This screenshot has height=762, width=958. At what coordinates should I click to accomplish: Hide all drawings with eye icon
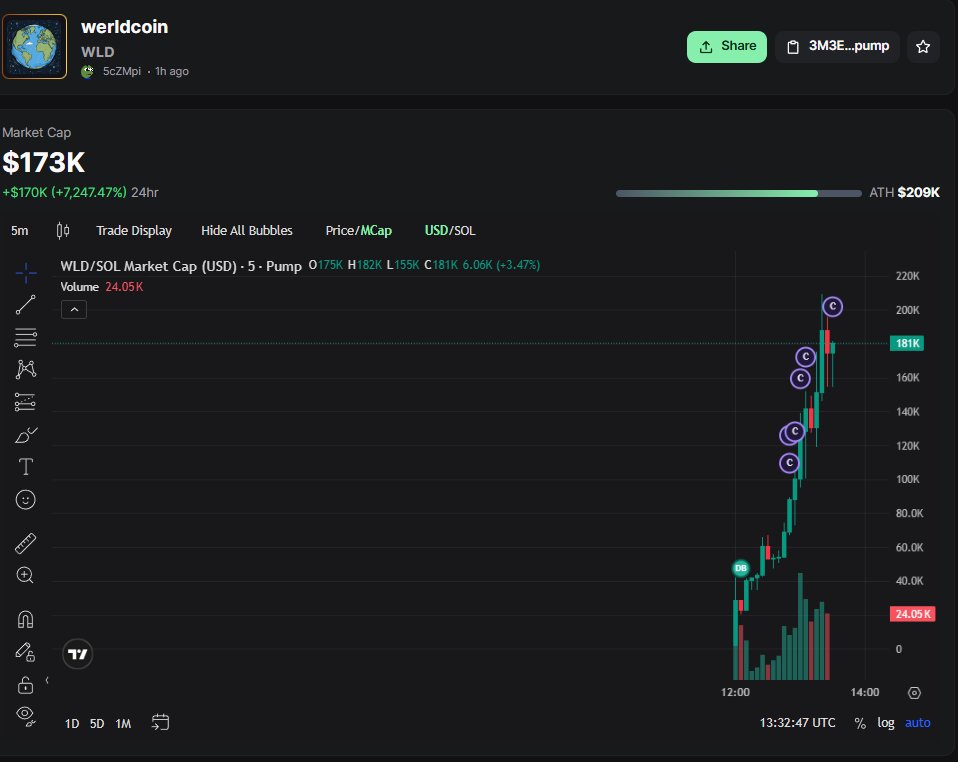(26, 716)
